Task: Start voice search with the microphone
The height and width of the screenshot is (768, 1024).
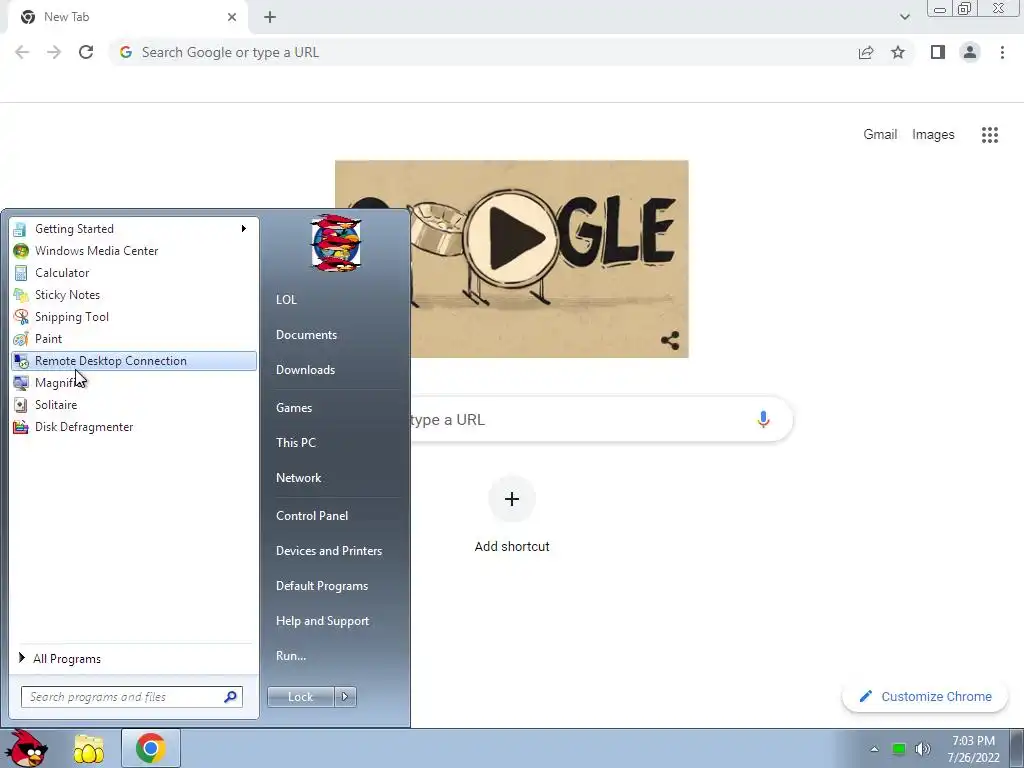Action: [763, 419]
